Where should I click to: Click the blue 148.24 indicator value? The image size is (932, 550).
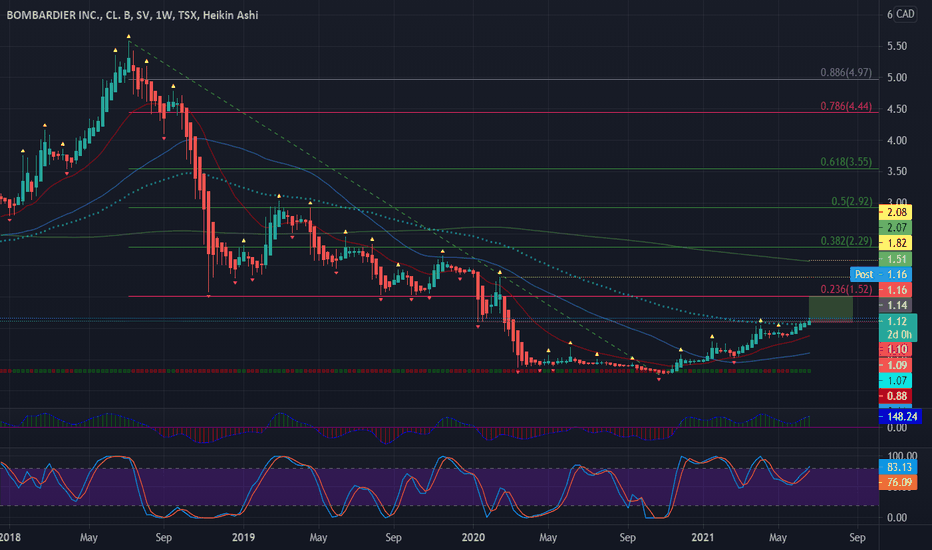[900, 417]
